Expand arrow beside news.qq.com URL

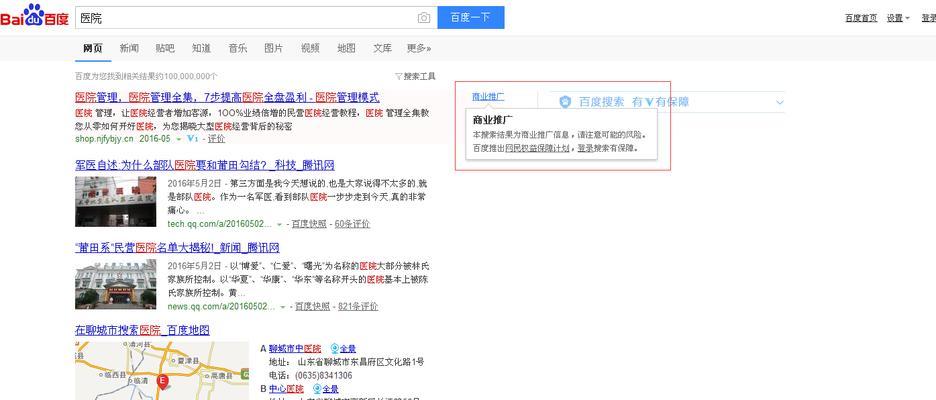point(282,307)
